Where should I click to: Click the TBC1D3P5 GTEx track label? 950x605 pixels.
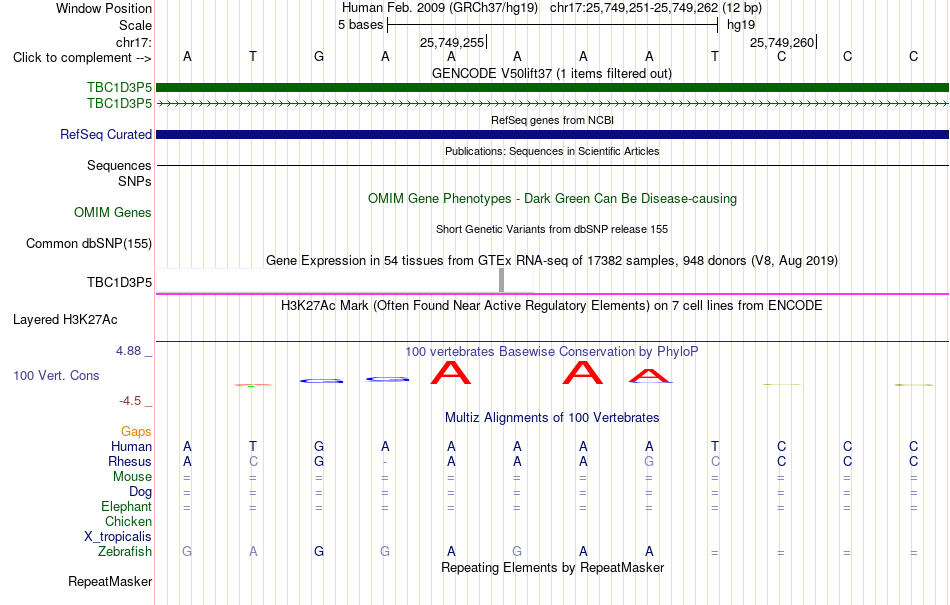[119, 282]
